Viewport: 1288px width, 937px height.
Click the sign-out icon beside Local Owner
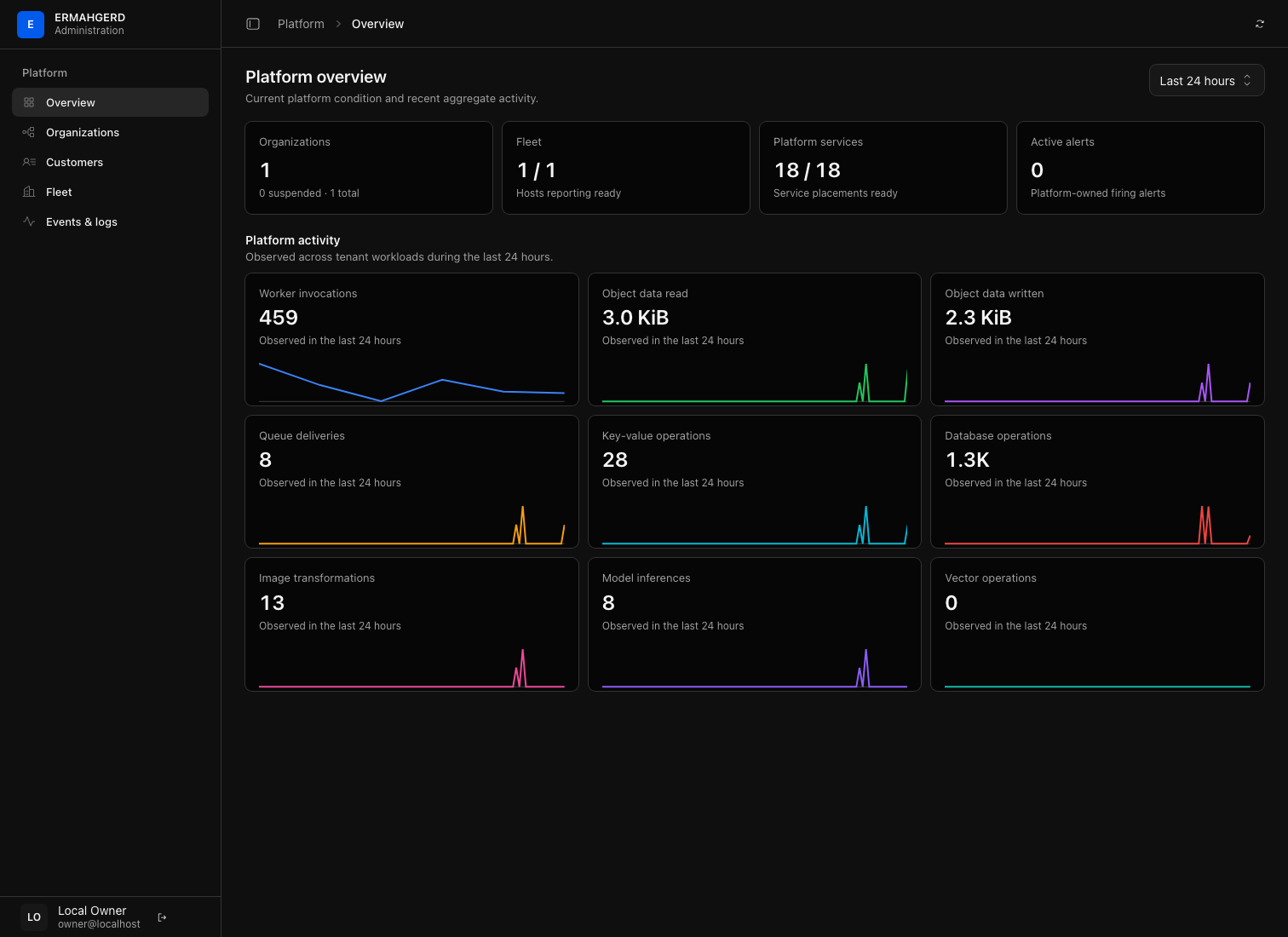click(x=163, y=917)
